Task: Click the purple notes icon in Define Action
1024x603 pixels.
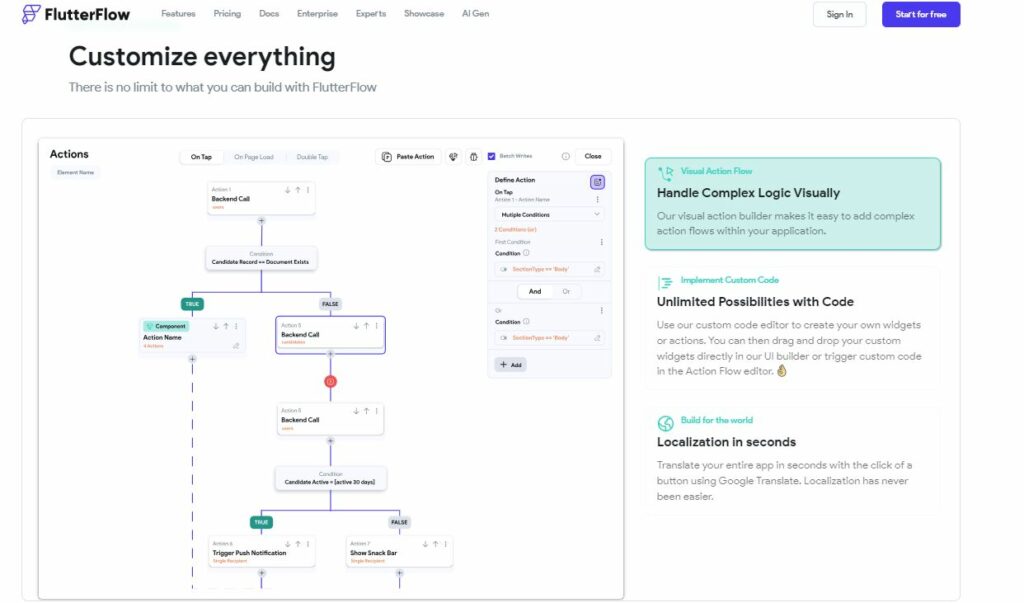Action: point(597,182)
